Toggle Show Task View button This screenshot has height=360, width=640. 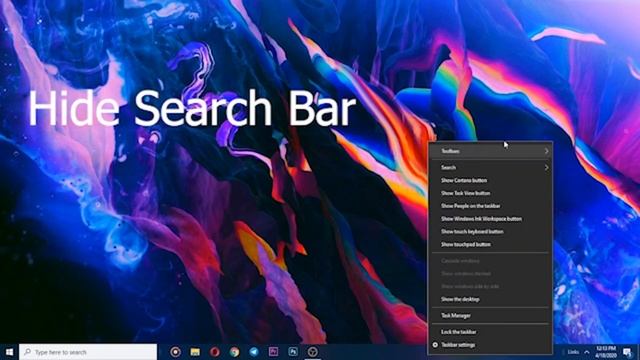point(490,193)
